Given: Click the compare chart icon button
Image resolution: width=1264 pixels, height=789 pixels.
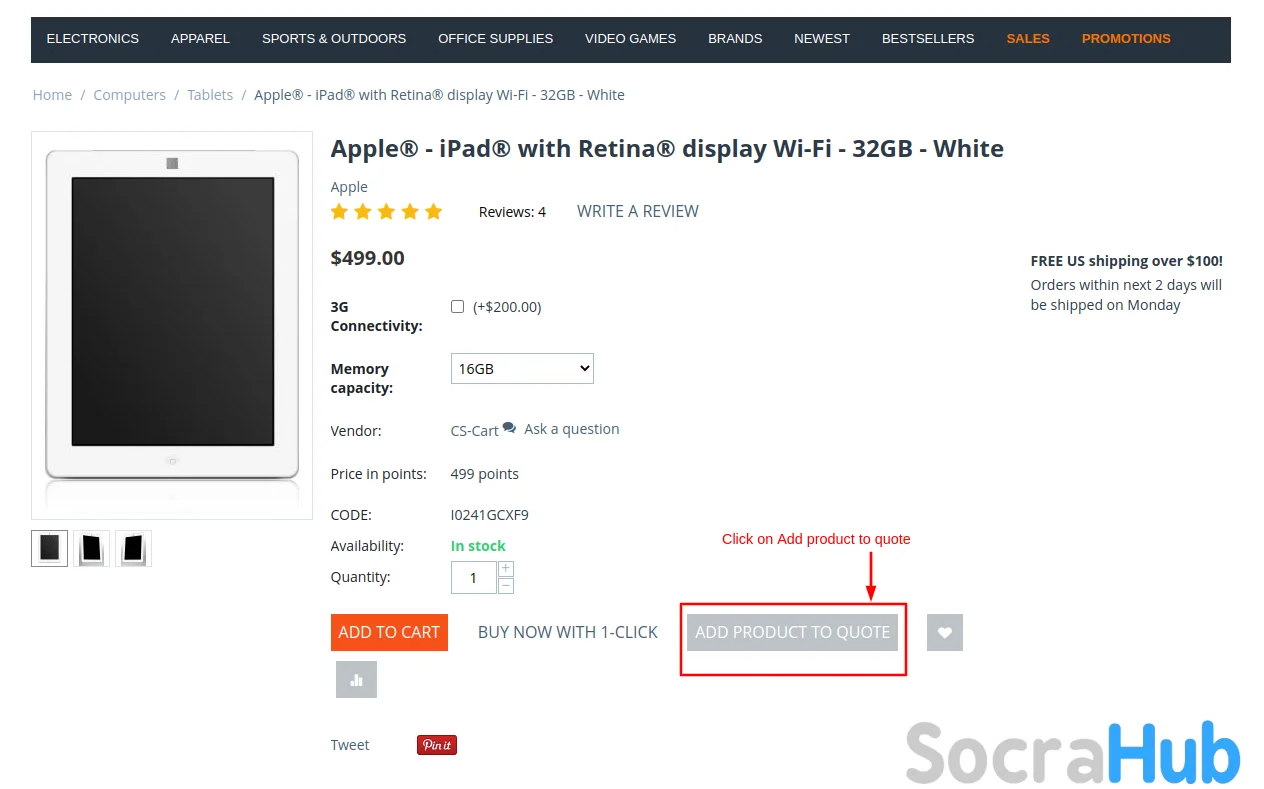Looking at the screenshot, I should point(356,680).
